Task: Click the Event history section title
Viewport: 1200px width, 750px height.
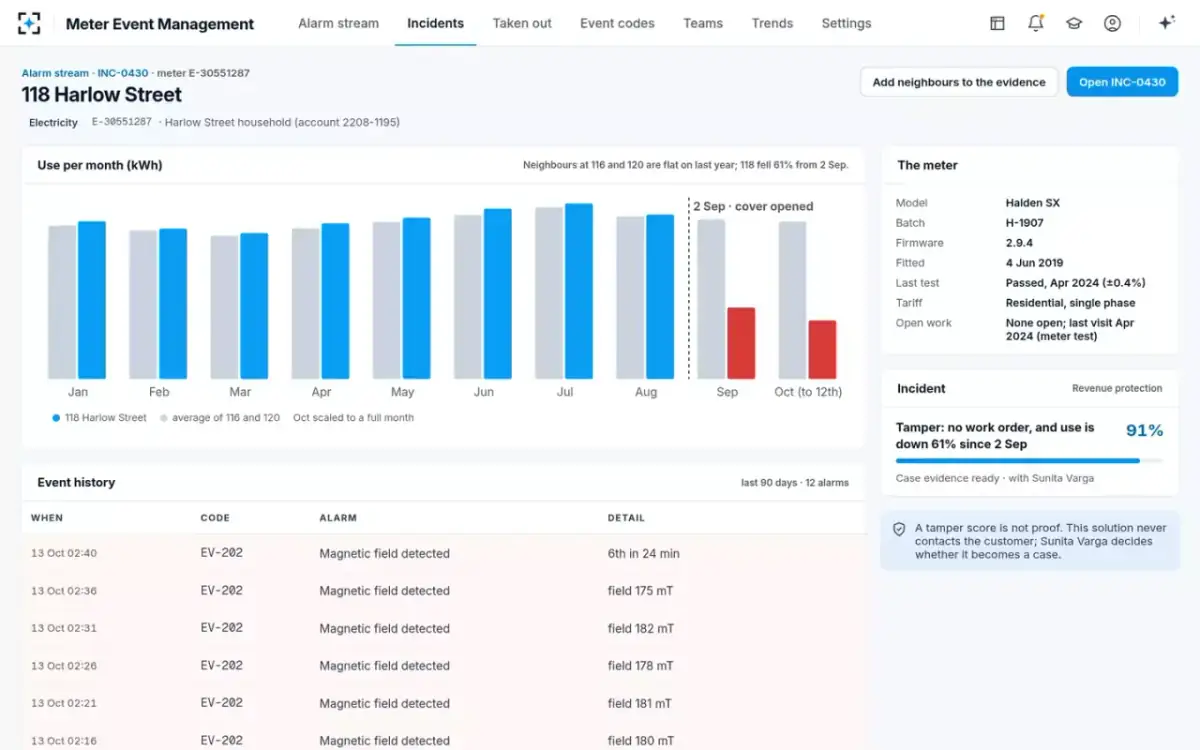Action: (x=76, y=482)
